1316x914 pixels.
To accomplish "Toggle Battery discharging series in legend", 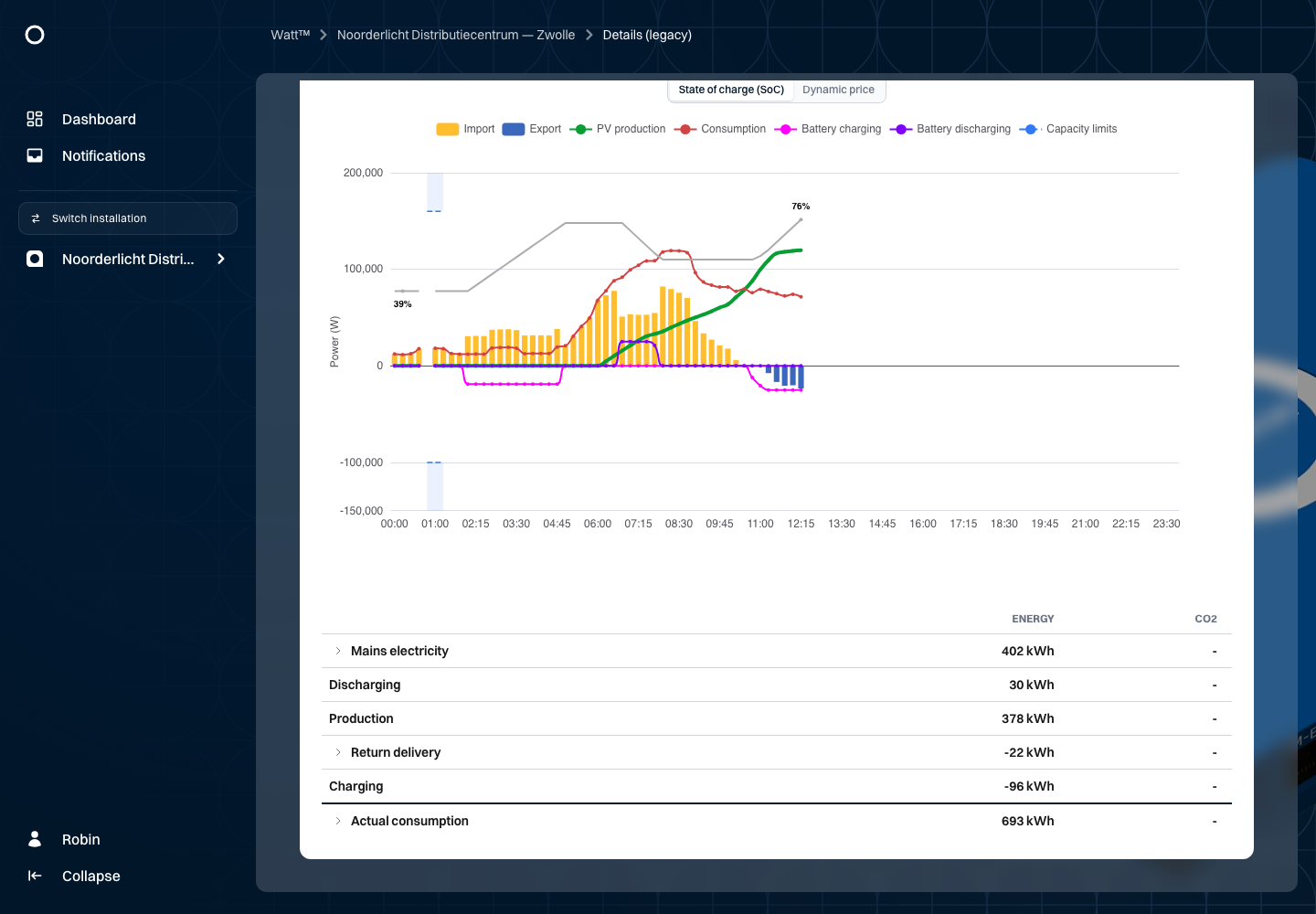I will pyautogui.click(x=950, y=129).
